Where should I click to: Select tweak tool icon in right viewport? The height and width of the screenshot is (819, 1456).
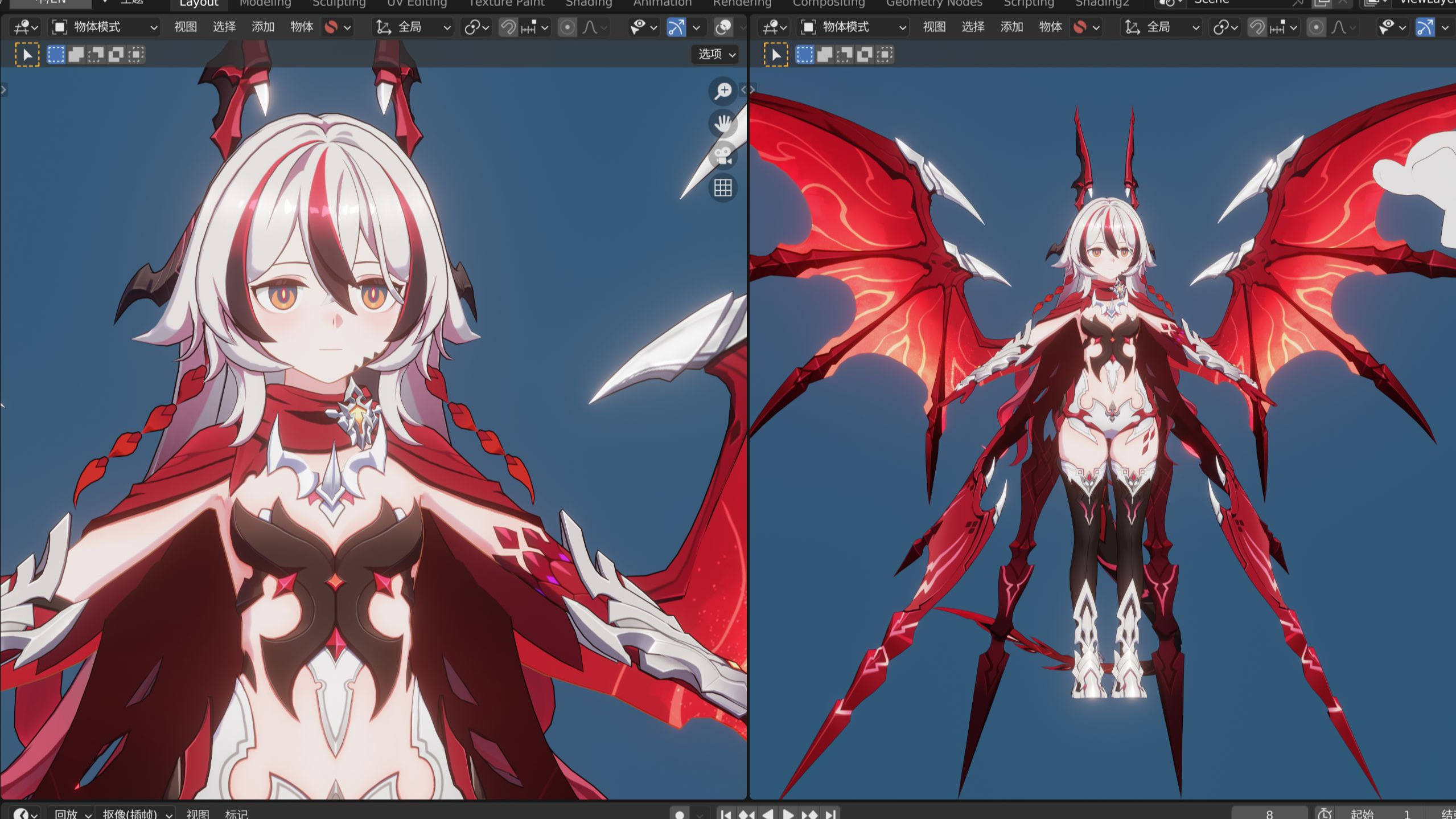[x=776, y=55]
